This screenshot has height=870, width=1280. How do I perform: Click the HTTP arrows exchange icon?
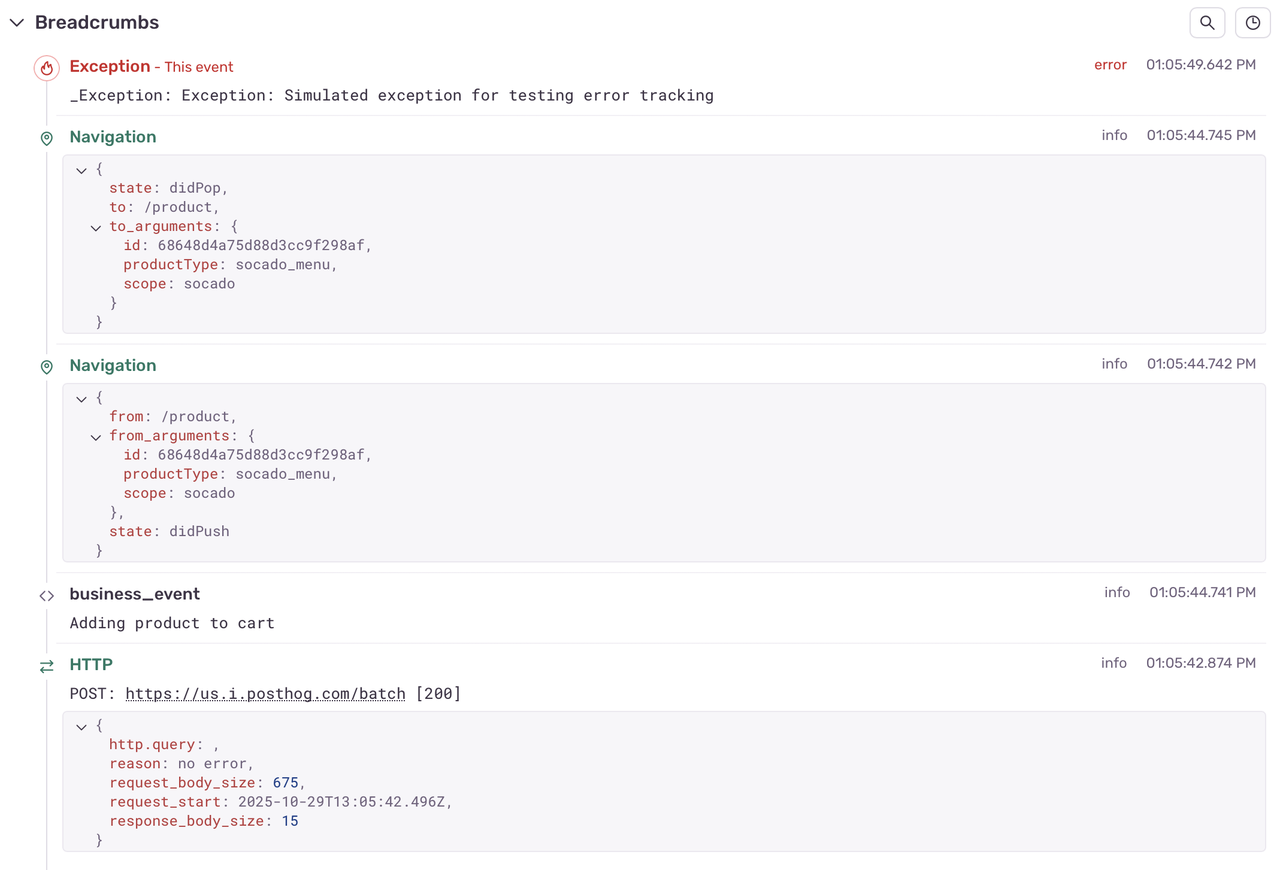point(46,666)
